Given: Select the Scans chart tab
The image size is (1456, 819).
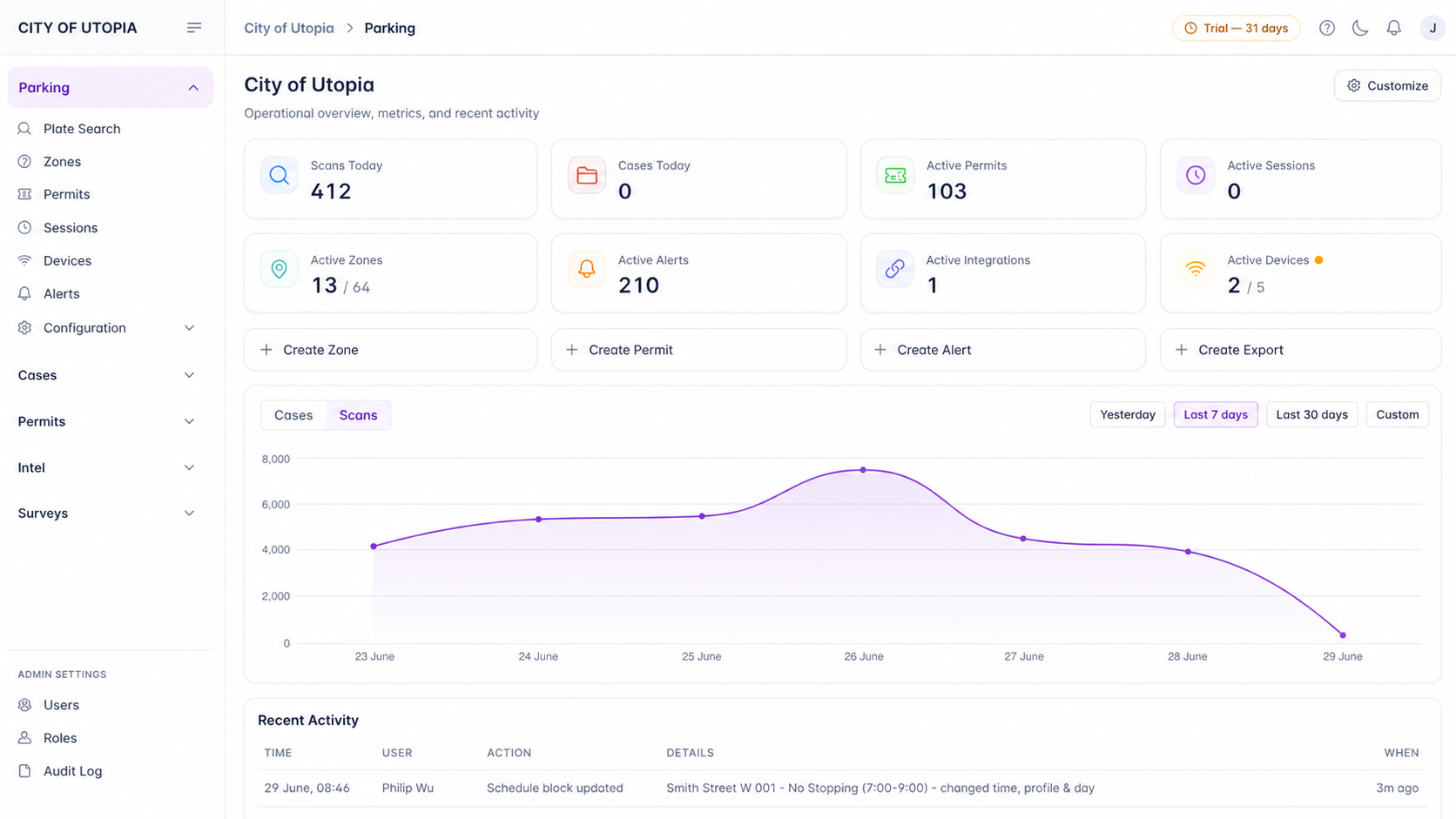Looking at the screenshot, I should coord(358,415).
